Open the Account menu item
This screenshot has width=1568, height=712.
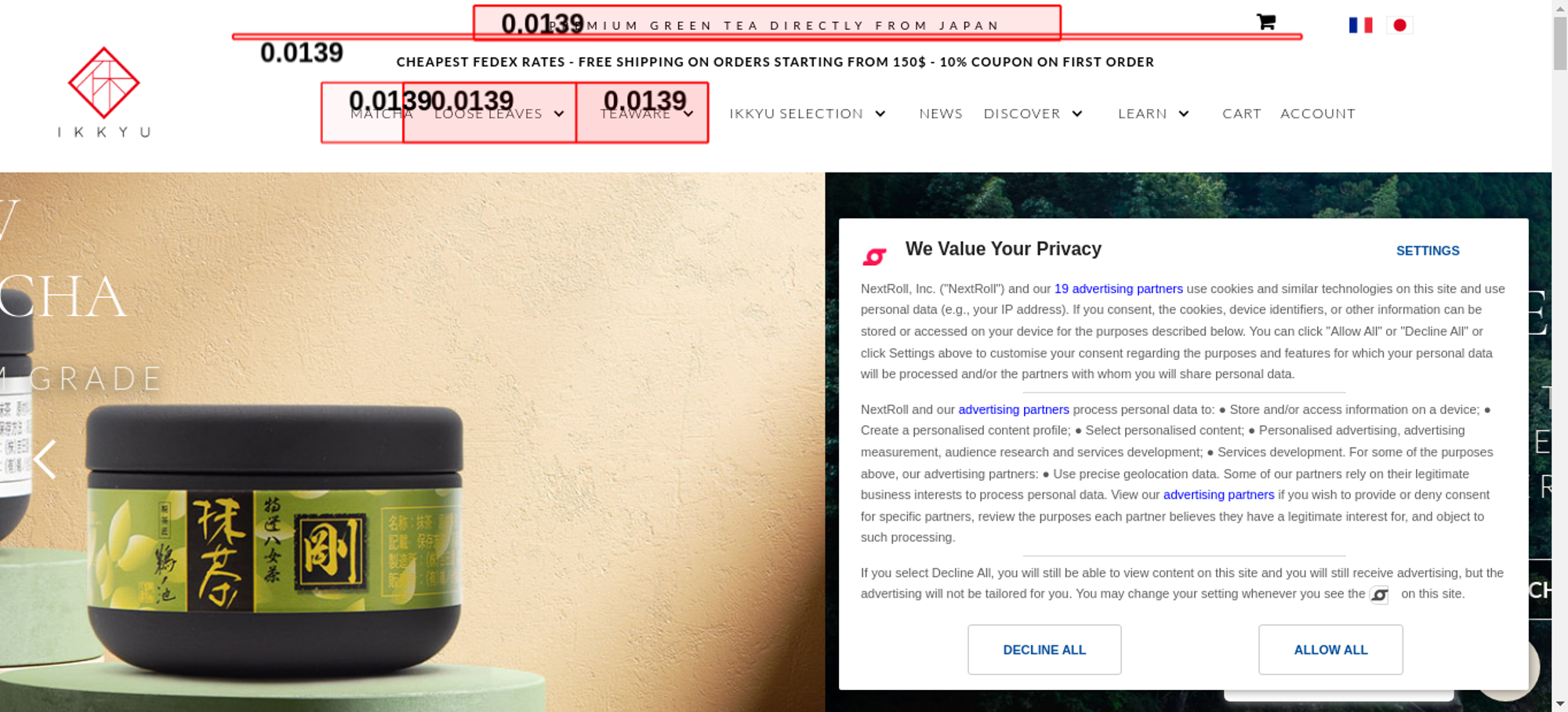click(x=1318, y=114)
